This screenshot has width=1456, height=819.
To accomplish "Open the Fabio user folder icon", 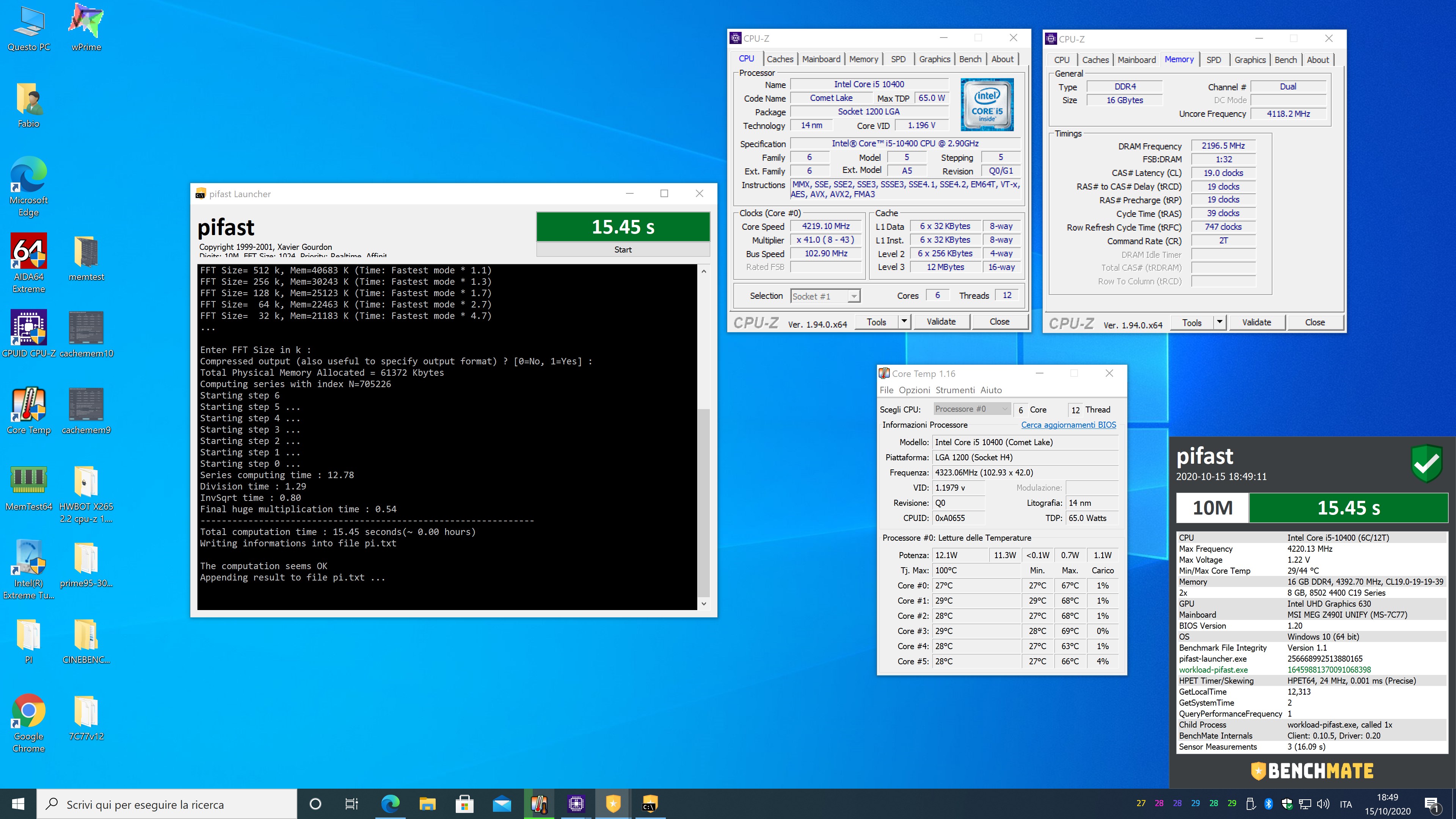I will 29,105.
